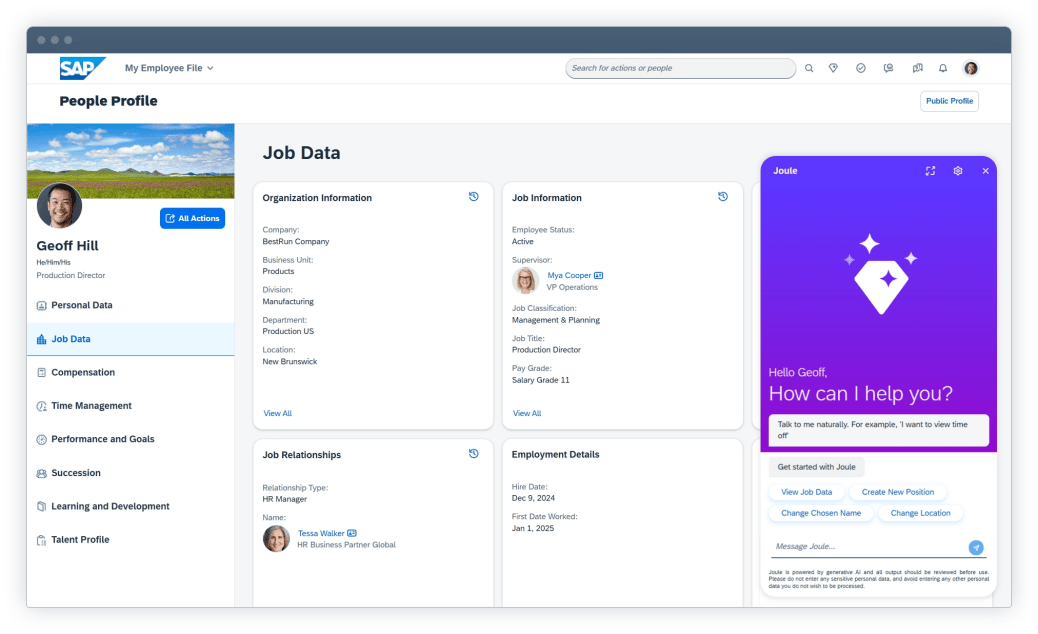
Task: Open the org chart icon in the top bar
Action: pos(917,68)
